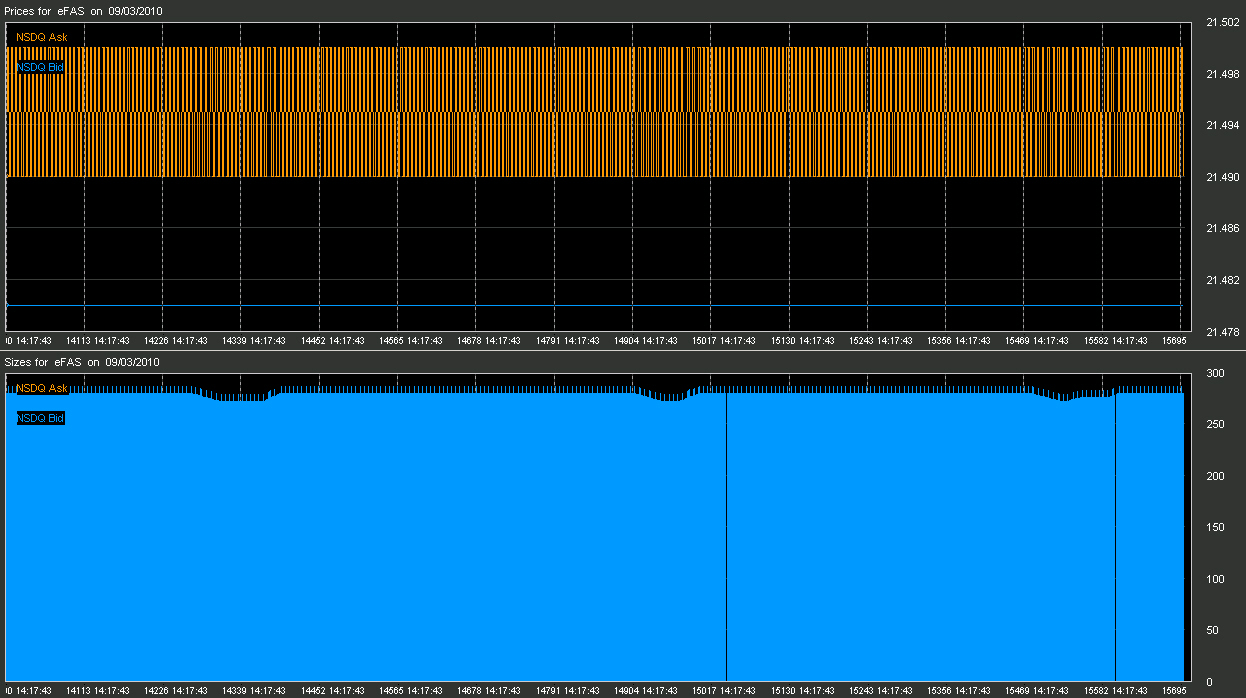
Task: Select NSDQ Ask legend in Sizes chart
Action: [x=42, y=388]
